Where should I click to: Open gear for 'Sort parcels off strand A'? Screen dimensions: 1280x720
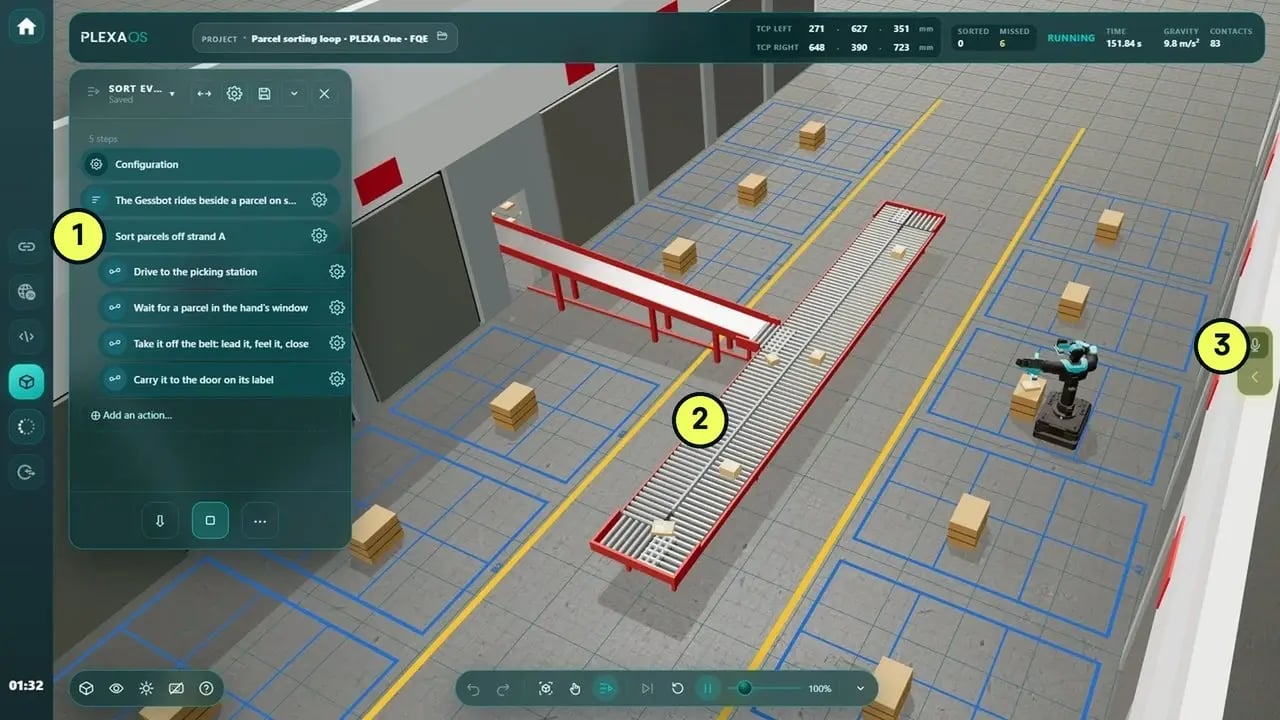(x=319, y=235)
